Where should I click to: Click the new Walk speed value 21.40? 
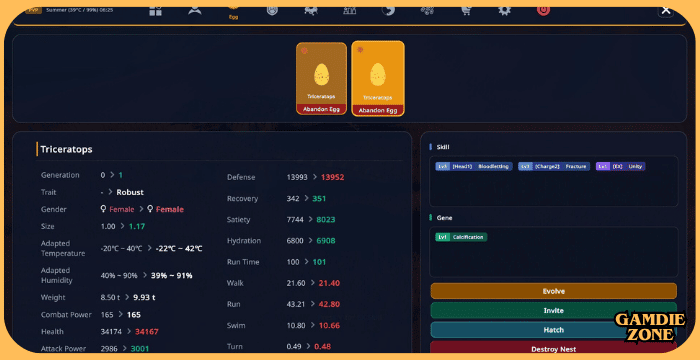(x=329, y=283)
